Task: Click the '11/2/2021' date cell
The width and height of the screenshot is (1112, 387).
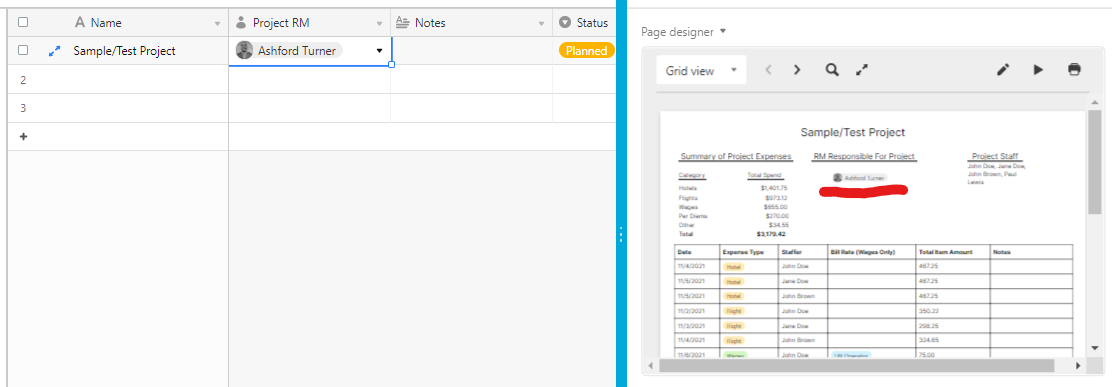Action: 691,310
